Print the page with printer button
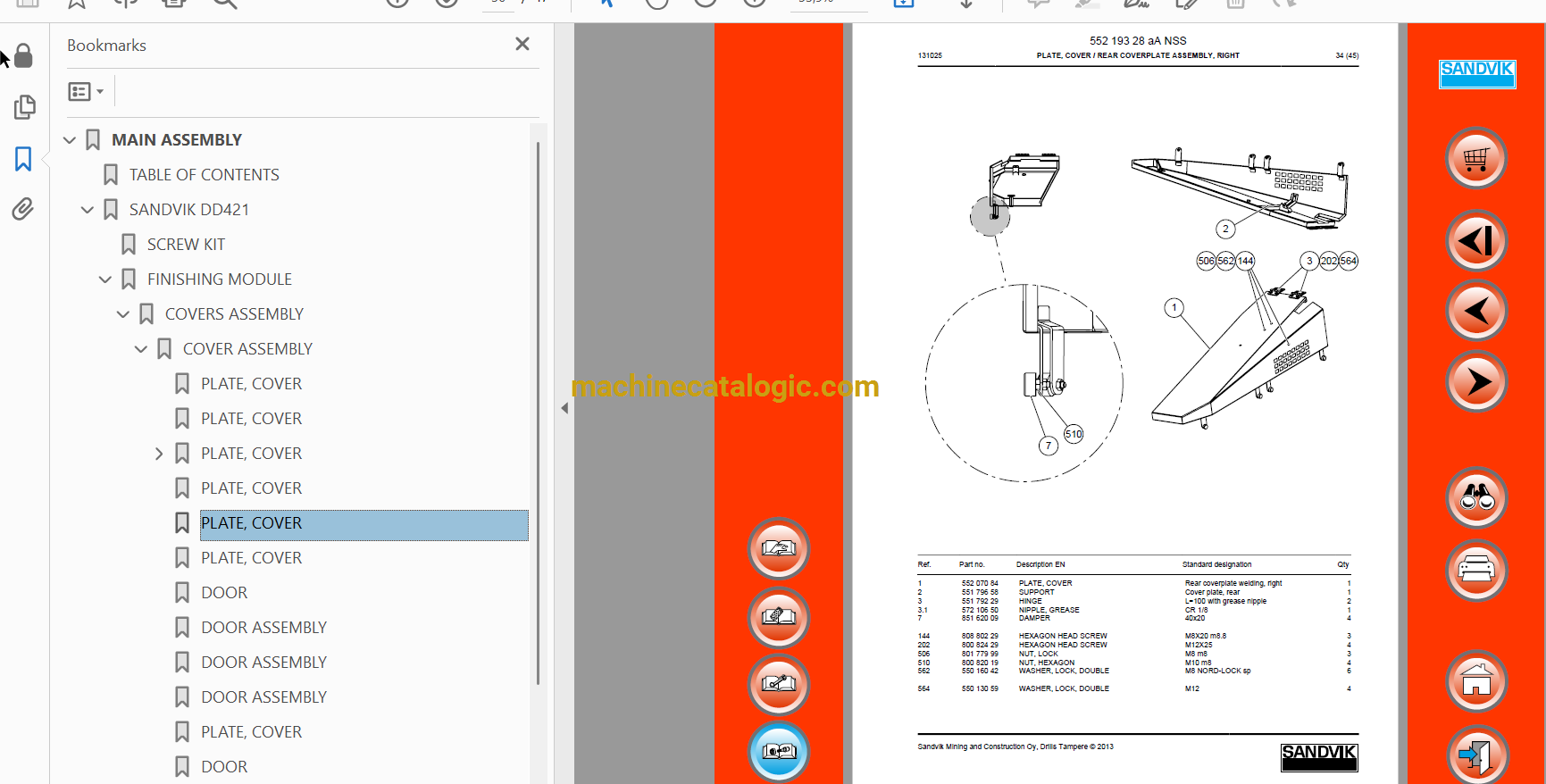The width and height of the screenshot is (1546, 784). click(x=1476, y=570)
